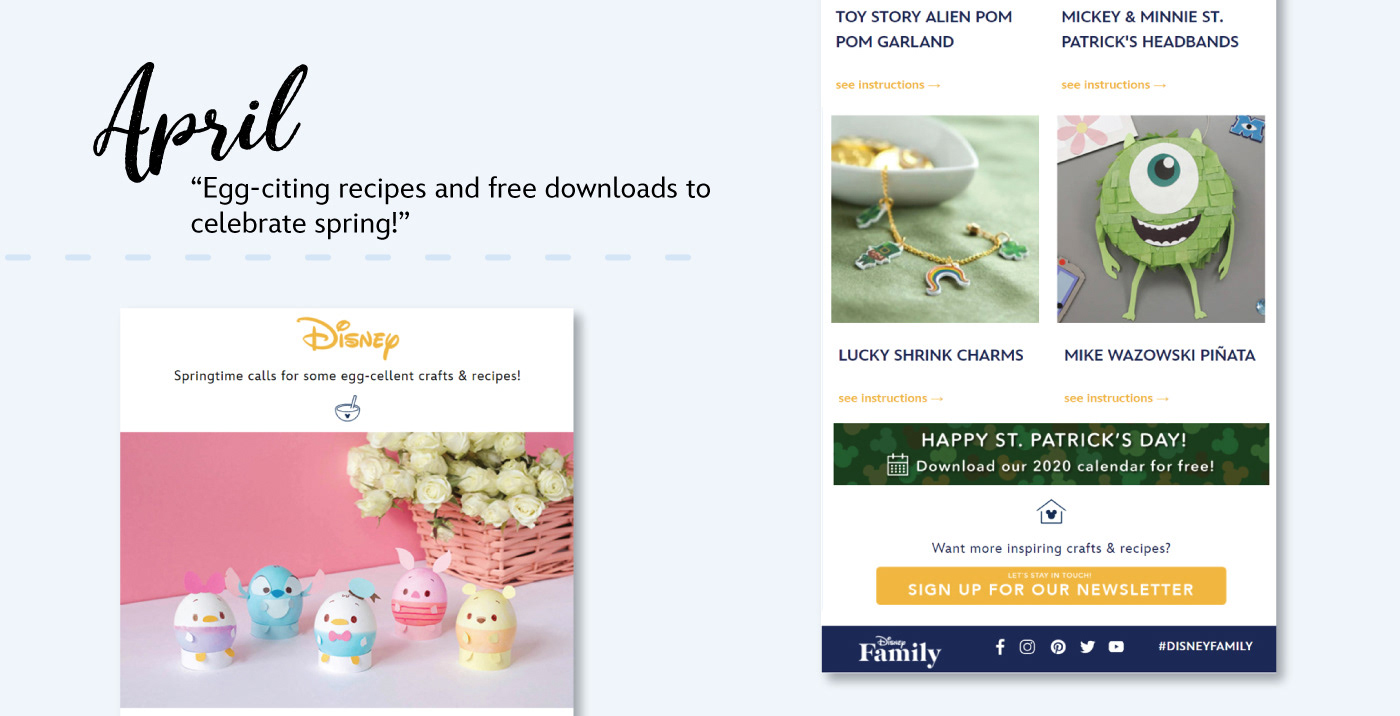Open the Lucky Shrink Charms bracelet photo

[x=935, y=219]
